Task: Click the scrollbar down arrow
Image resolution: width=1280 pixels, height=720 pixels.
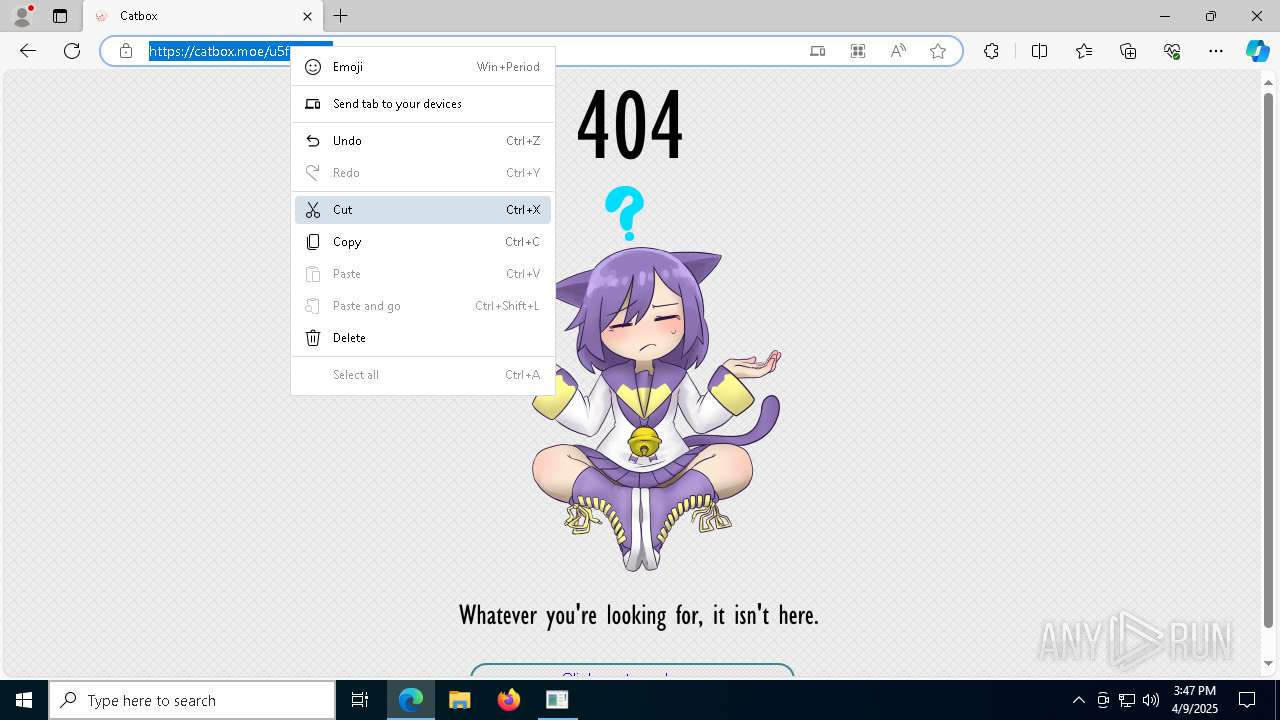Action: pos(1268,664)
